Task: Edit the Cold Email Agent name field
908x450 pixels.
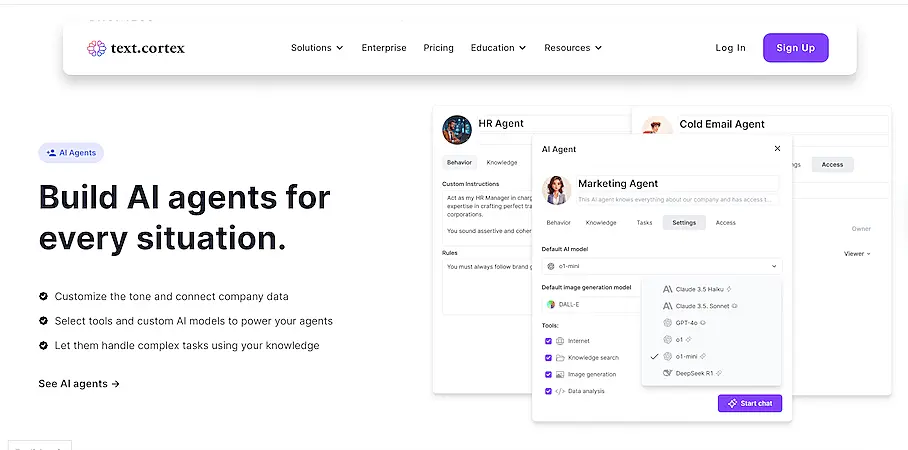Action: [783, 124]
